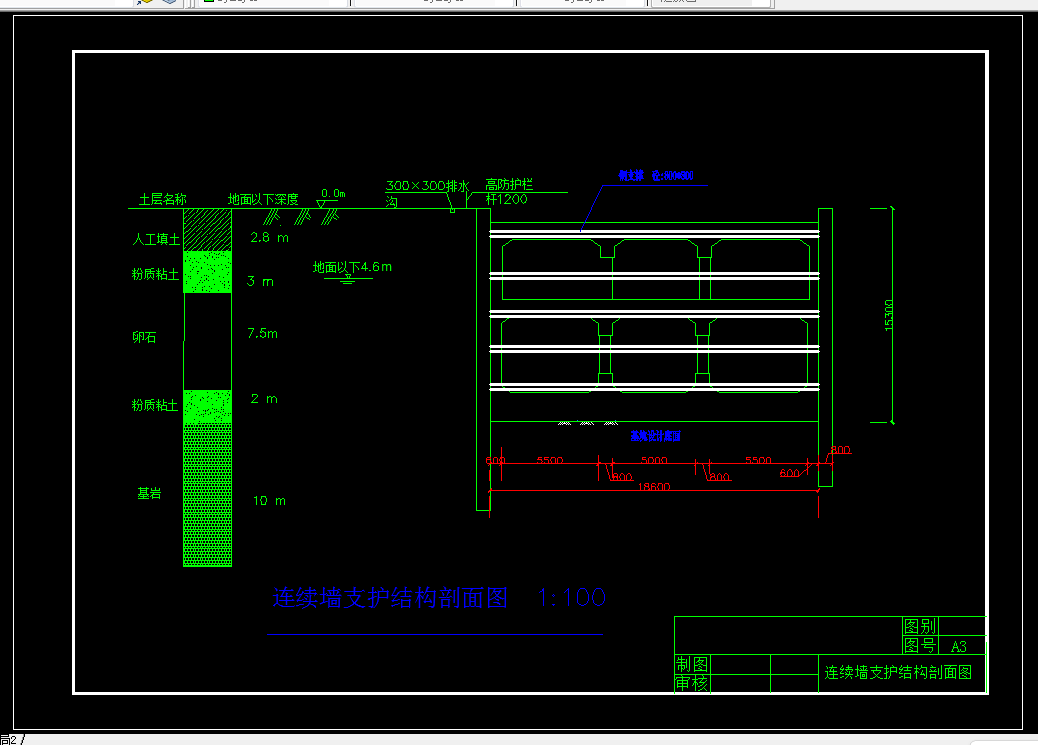Click the blue 钢支撑 leader label
This screenshot has height=745, width=1038.
tap(656, 175)
